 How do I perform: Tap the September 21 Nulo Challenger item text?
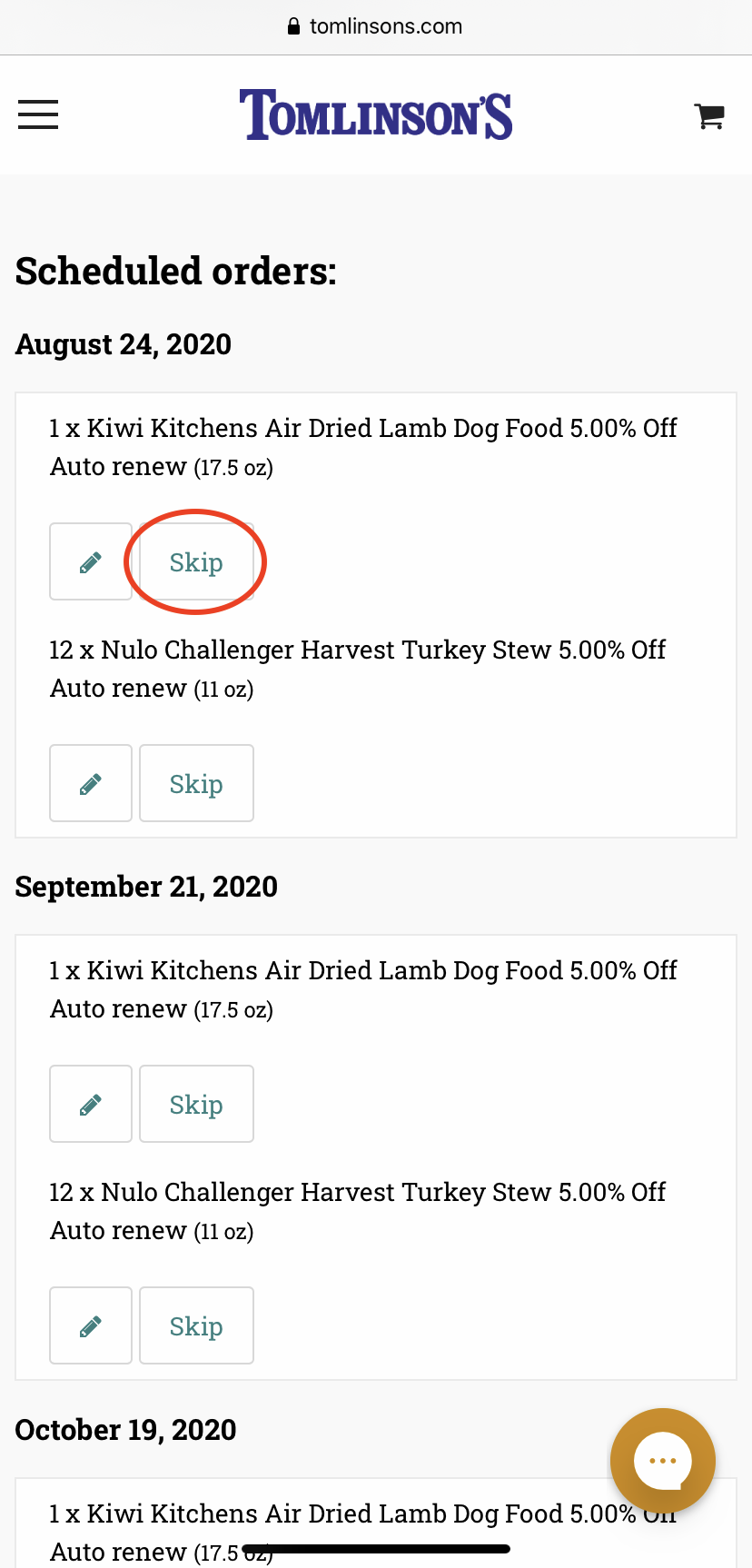point(358,1211)
